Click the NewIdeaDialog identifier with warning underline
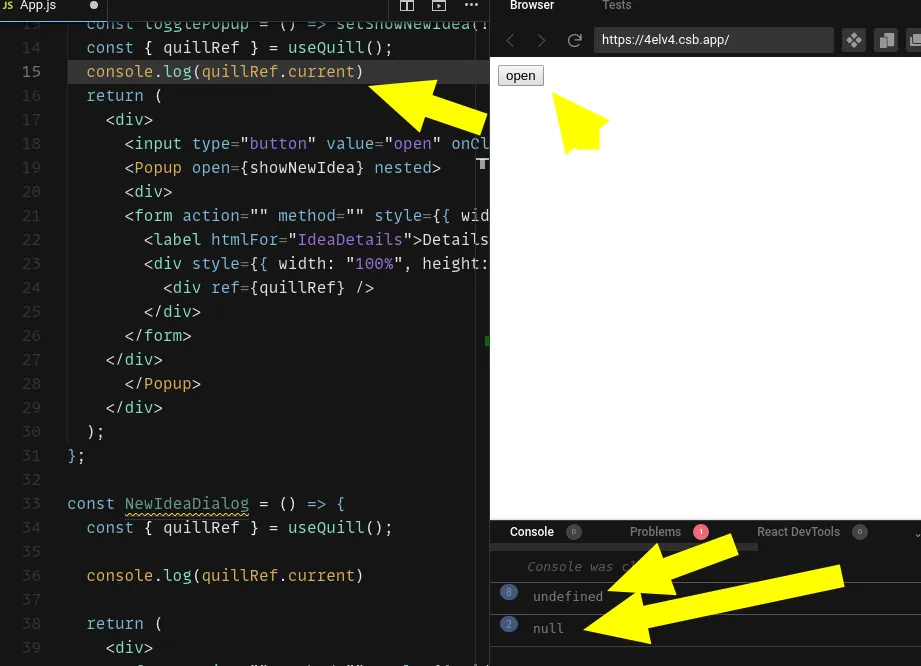 (187, 504)
